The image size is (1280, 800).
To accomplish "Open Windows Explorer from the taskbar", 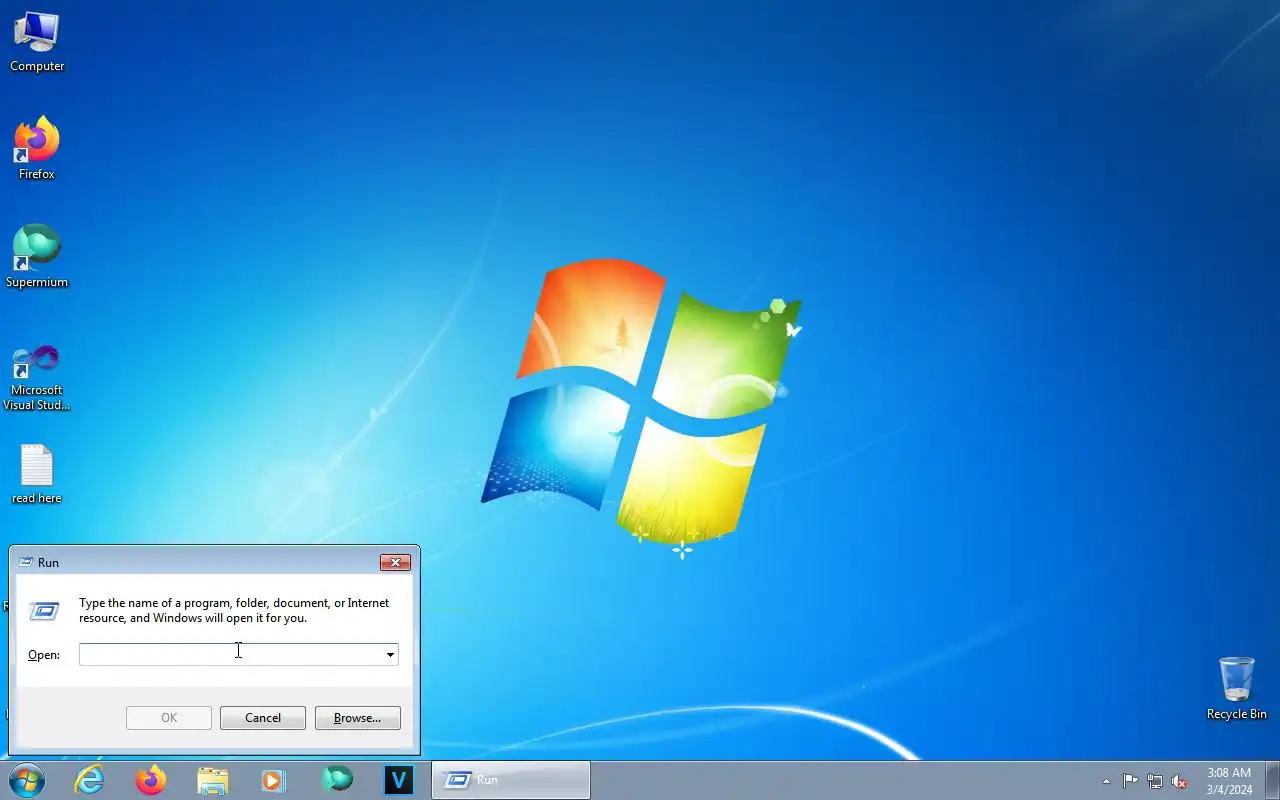I will pos(213,780).
